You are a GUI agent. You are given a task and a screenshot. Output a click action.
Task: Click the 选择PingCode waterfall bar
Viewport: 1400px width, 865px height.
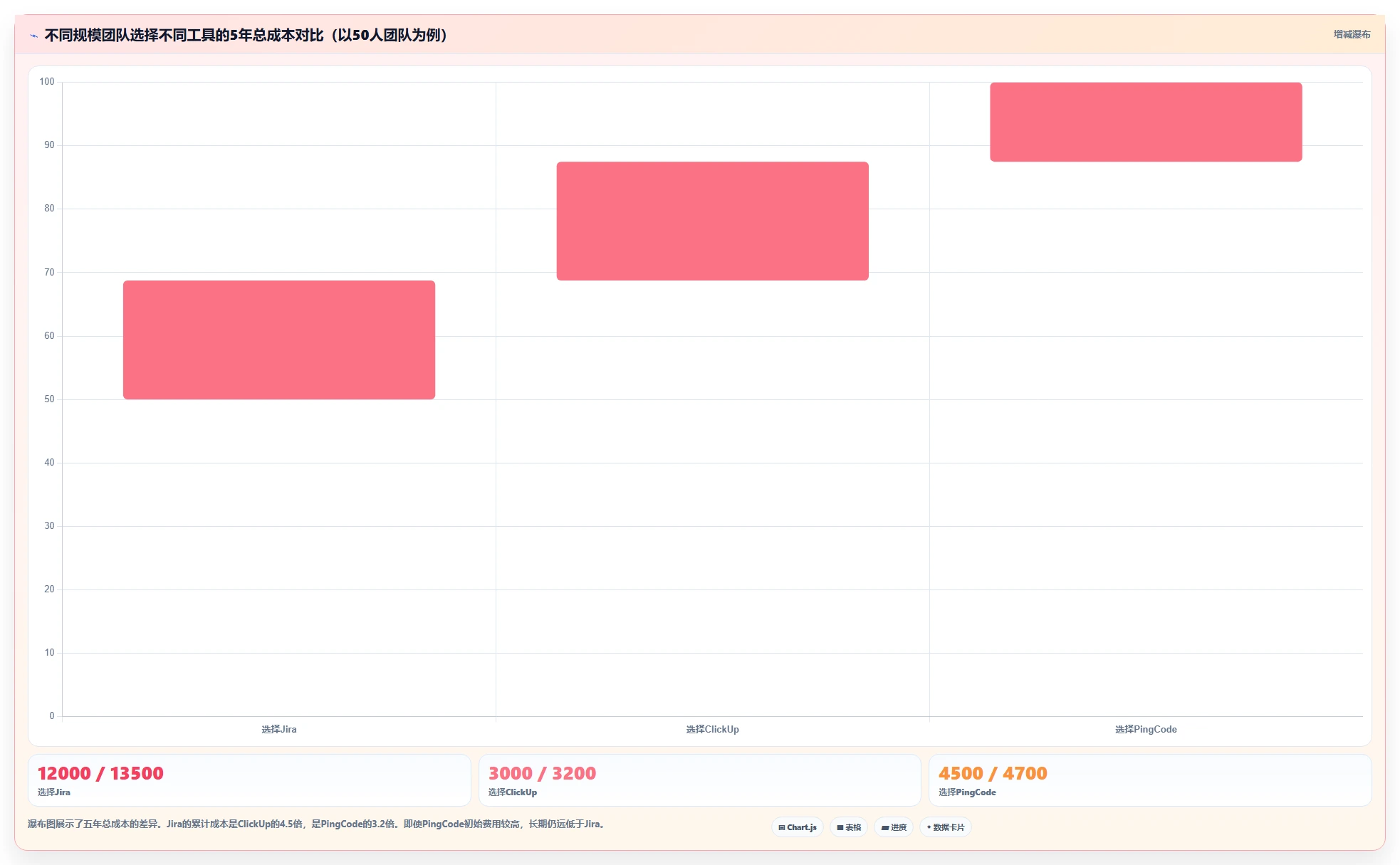coord(1146,122)
